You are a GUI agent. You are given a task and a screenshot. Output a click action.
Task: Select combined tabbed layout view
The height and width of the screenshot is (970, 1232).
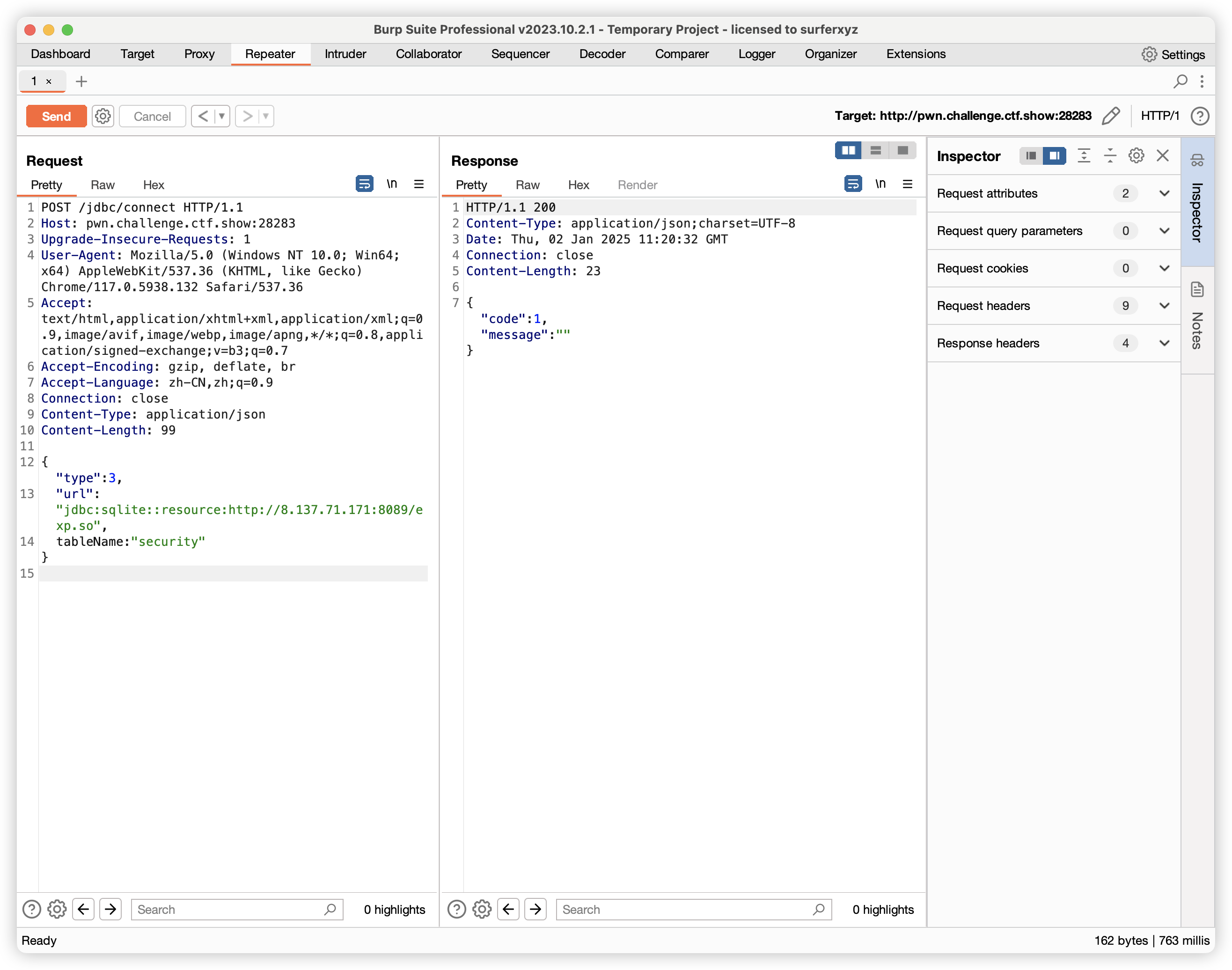903,150
